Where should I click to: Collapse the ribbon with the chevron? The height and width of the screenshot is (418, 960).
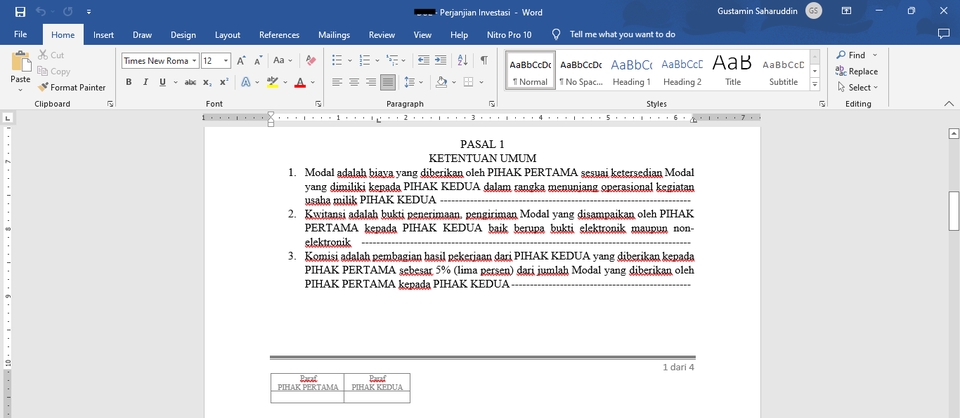(x=949, y=103)
